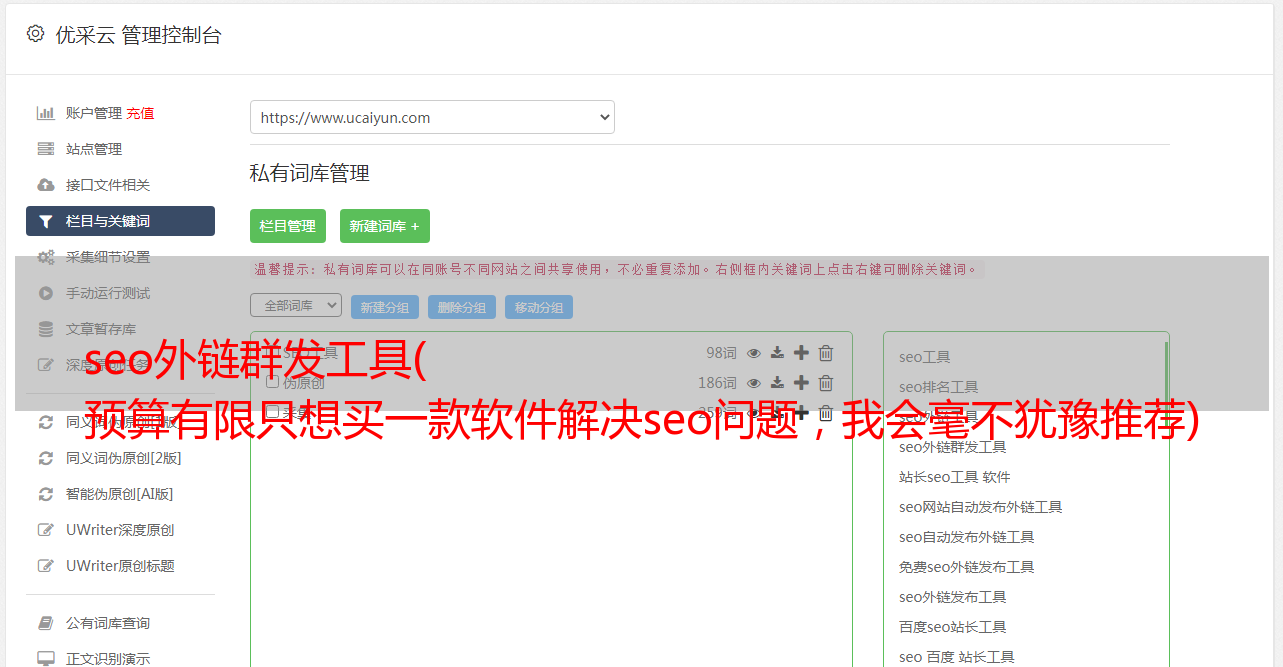
Task: Click the database icon for 文章暂存库
Action: point(46,329)
